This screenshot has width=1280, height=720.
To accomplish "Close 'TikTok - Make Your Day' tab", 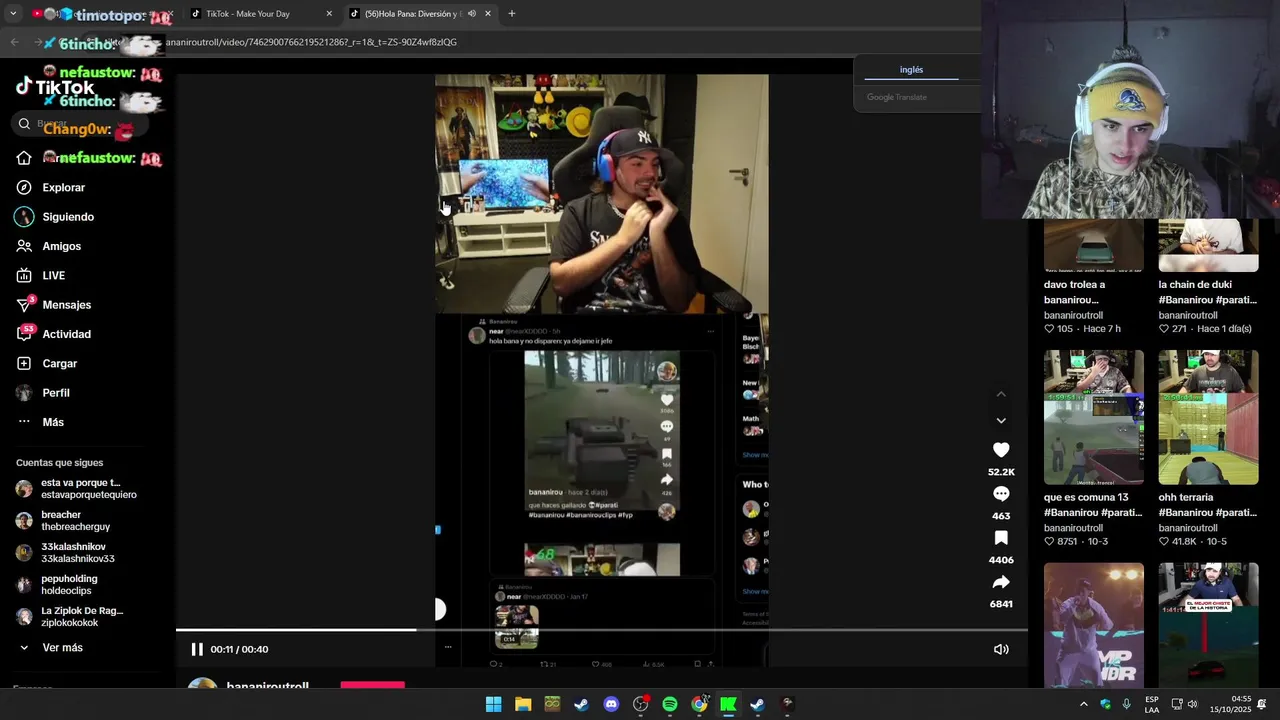I will pos(329,14).
